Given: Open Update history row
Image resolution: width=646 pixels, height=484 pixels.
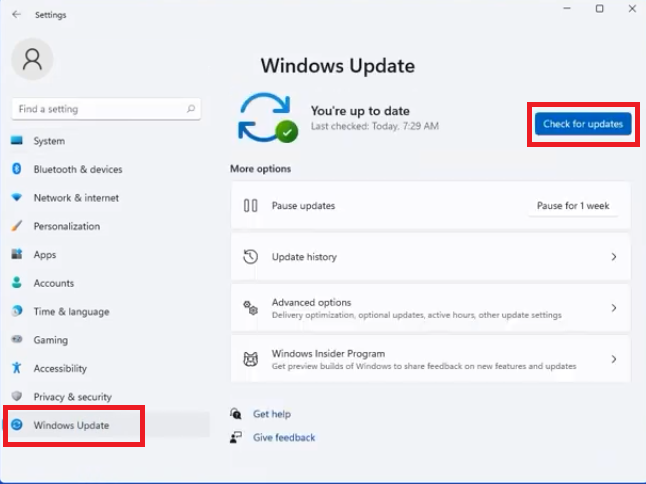Looking at the screenshot, I should point(431,257).
